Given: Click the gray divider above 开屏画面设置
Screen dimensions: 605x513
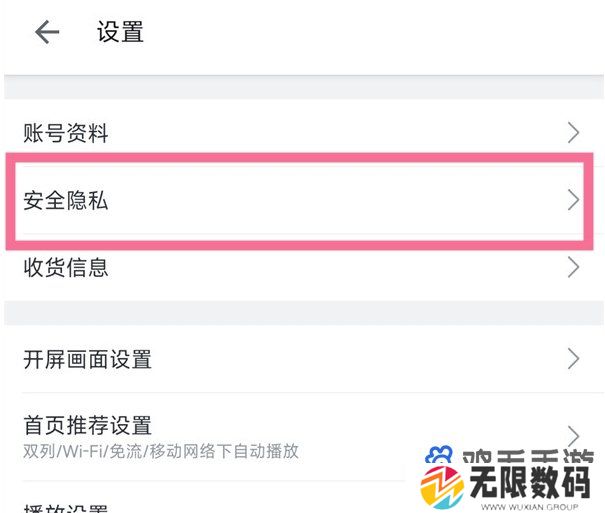Looking at the screenshot, I should pyautogui.click(x=304, y=313).
